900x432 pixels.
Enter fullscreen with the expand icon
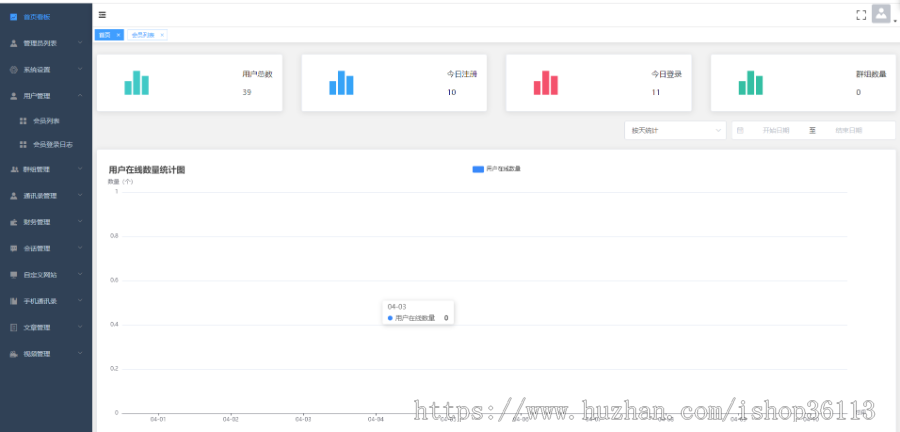click(860, 15)
